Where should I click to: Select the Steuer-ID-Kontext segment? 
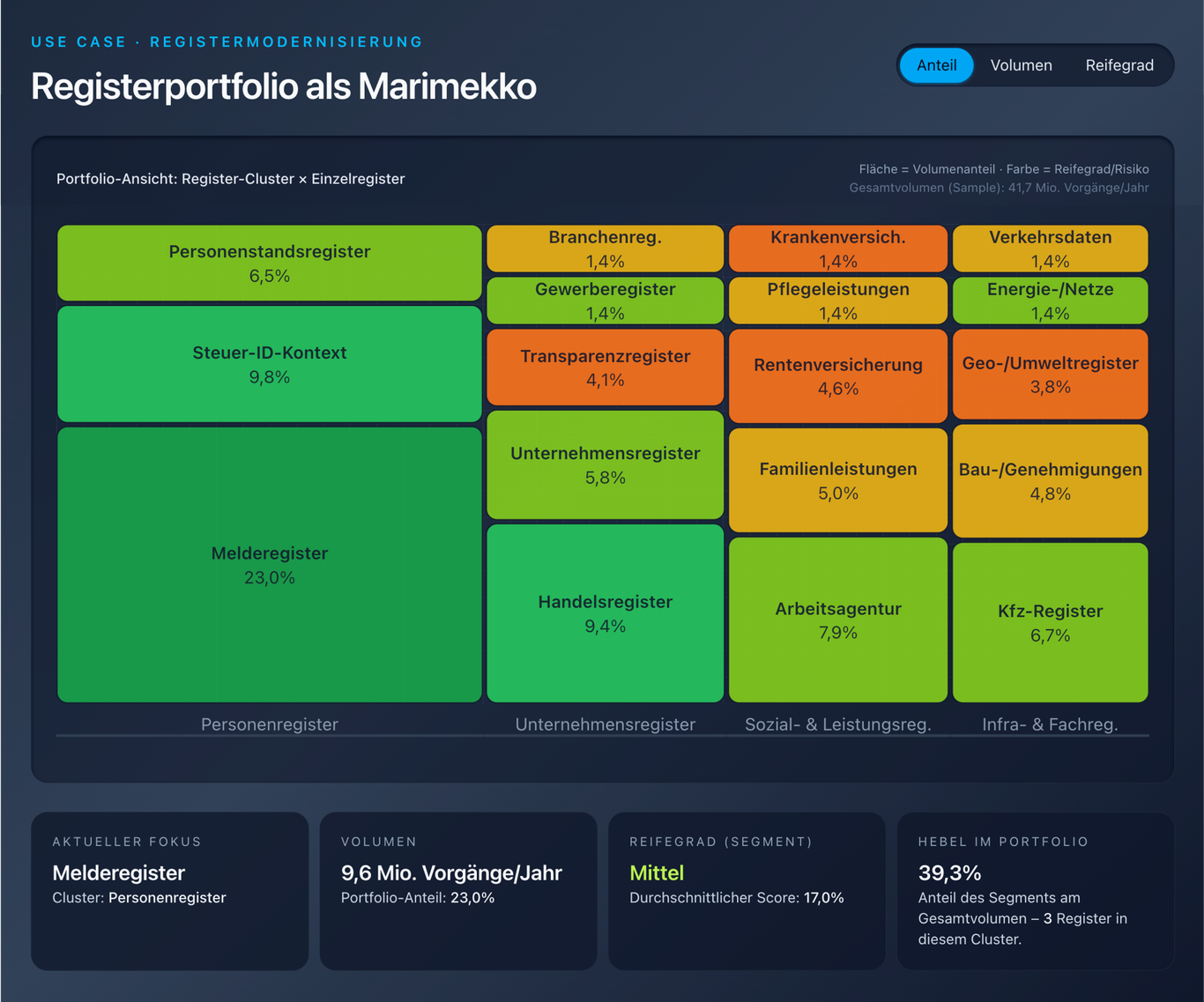click(x=270, y=364)
